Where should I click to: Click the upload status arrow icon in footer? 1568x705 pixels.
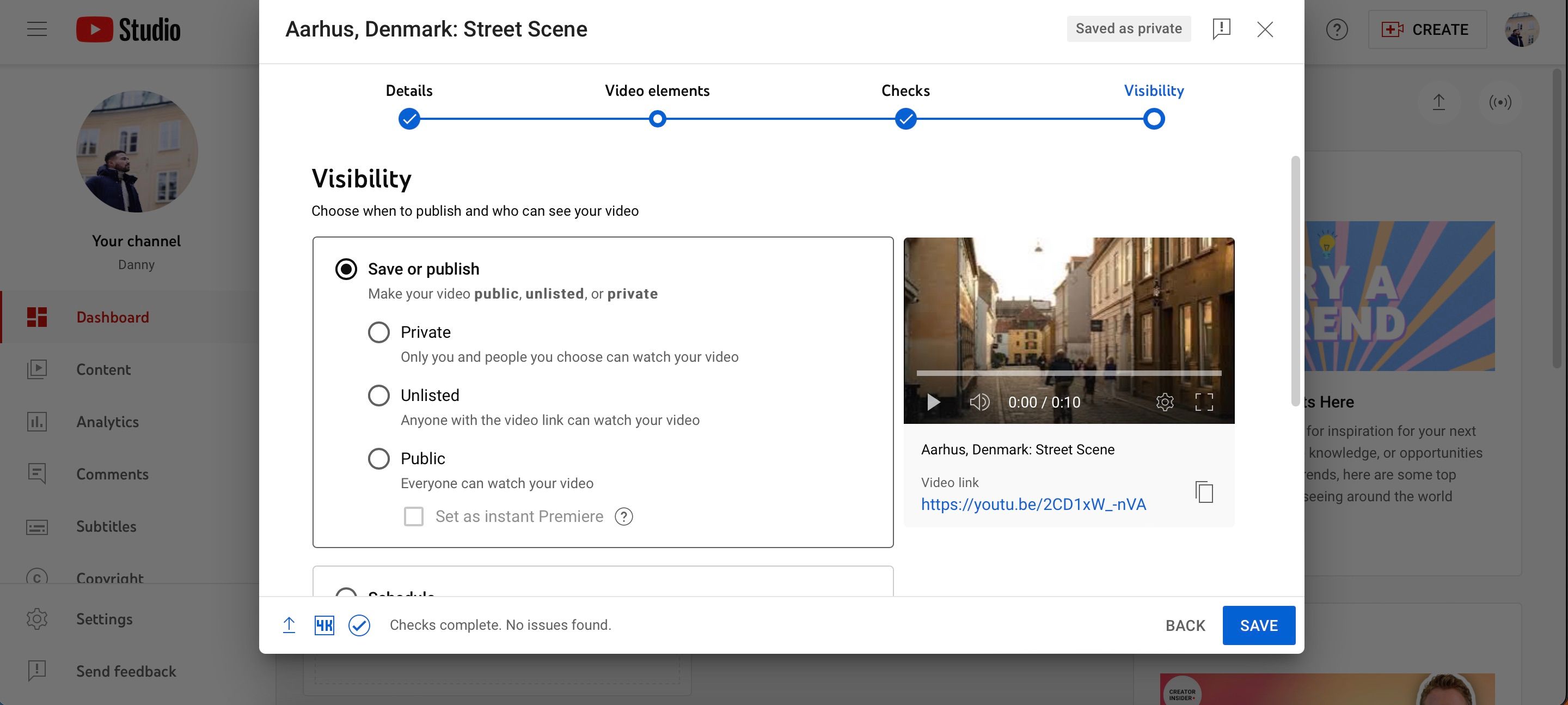tap(289, 625)
